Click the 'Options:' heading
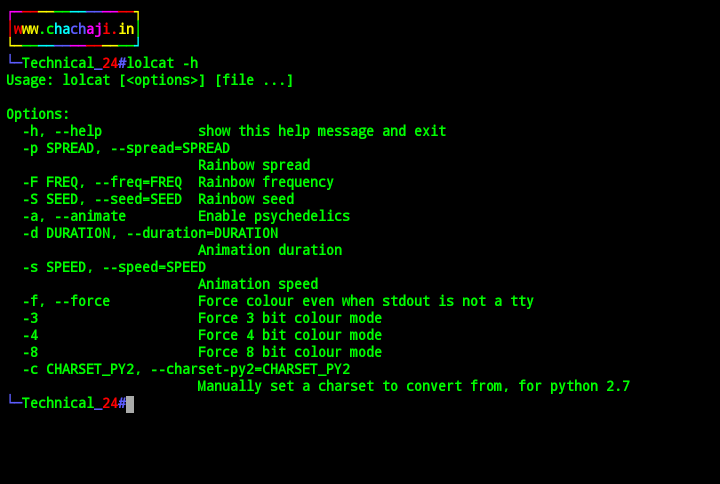 [x=38, y=114]
